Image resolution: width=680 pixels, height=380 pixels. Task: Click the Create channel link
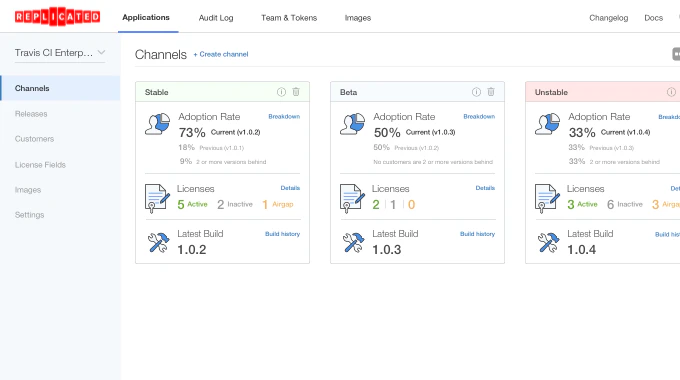[221, 54]
